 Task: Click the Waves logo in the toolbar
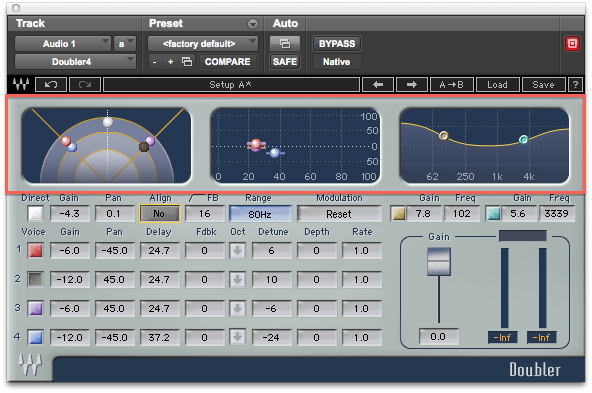tap(21, 85)
